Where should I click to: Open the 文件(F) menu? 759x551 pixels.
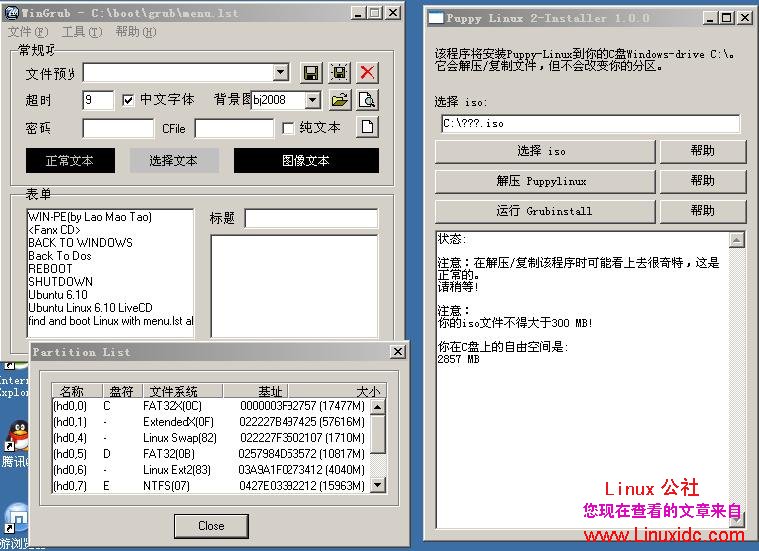[x=28, y=32]
